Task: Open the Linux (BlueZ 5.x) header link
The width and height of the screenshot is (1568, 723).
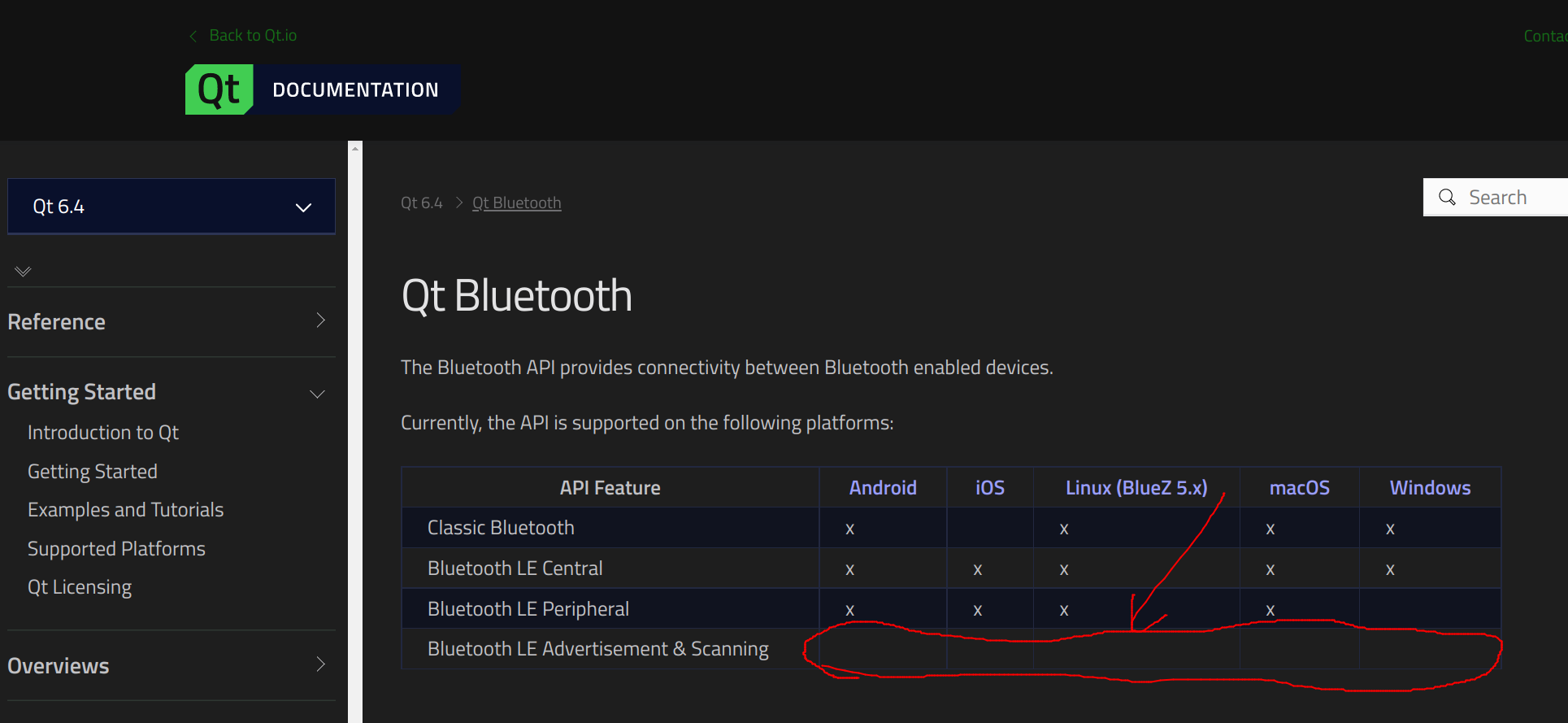Action: pyautogui.click(x=1136, y=488)
